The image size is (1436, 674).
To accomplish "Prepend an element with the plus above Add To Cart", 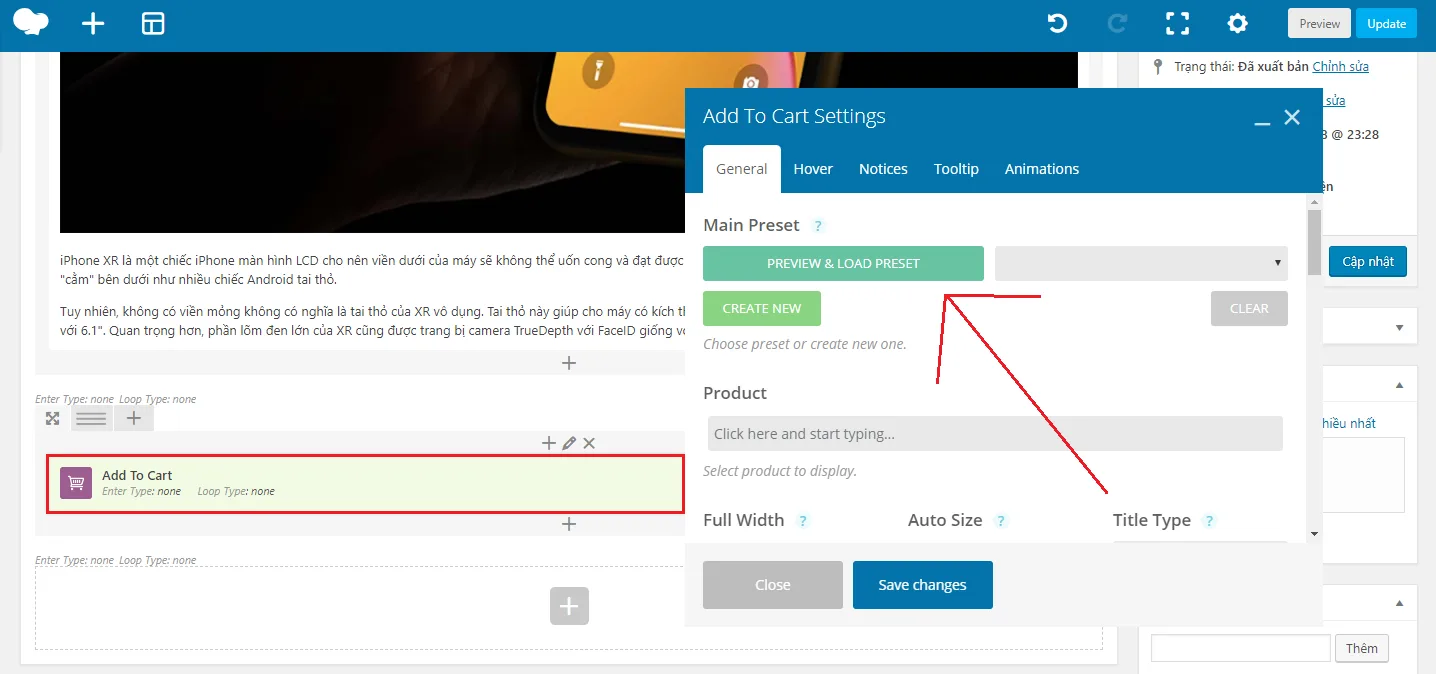I will [548, 443].
